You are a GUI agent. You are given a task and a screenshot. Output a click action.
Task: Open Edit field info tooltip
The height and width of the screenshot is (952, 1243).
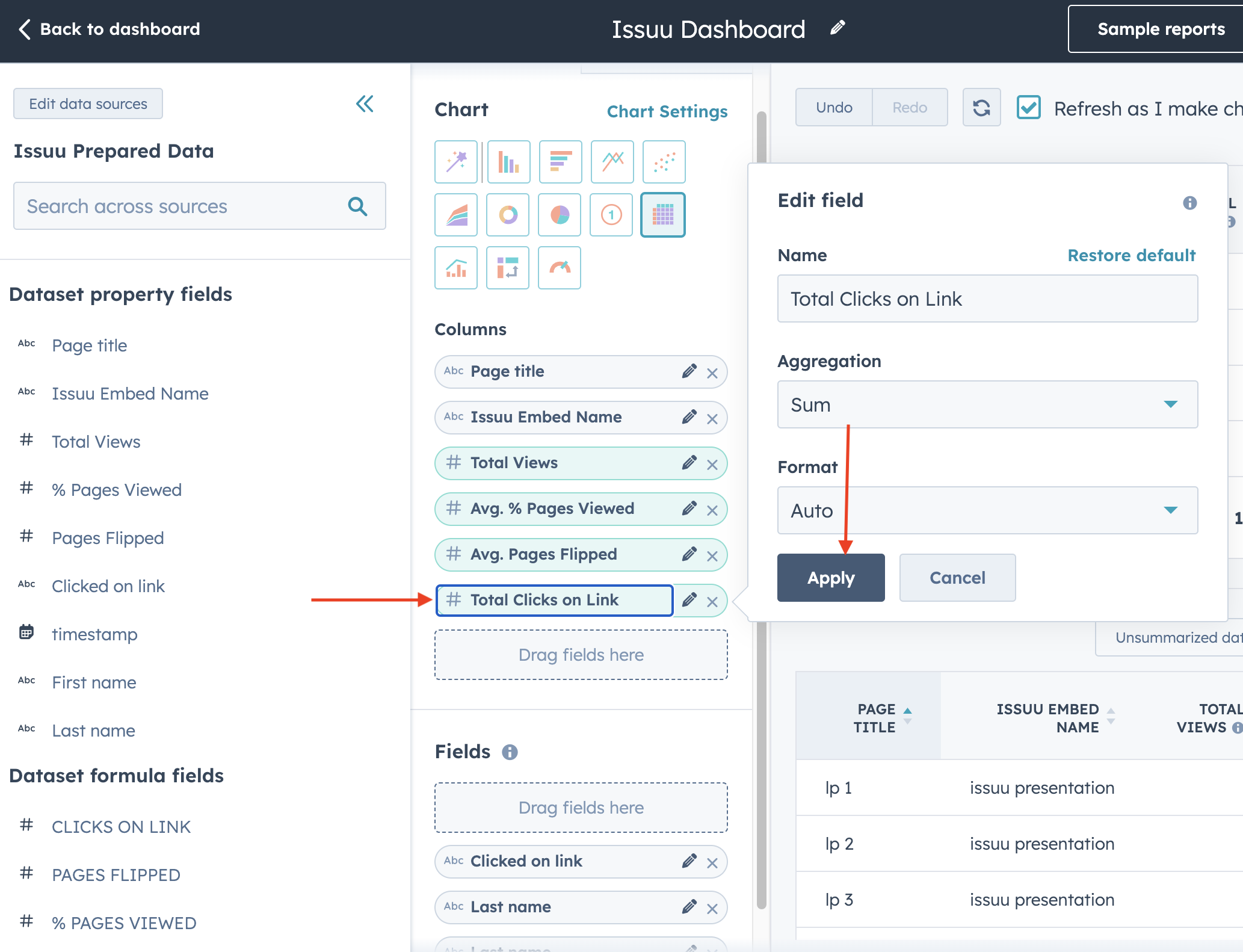pyautogui.click(x=1189, y=203)
